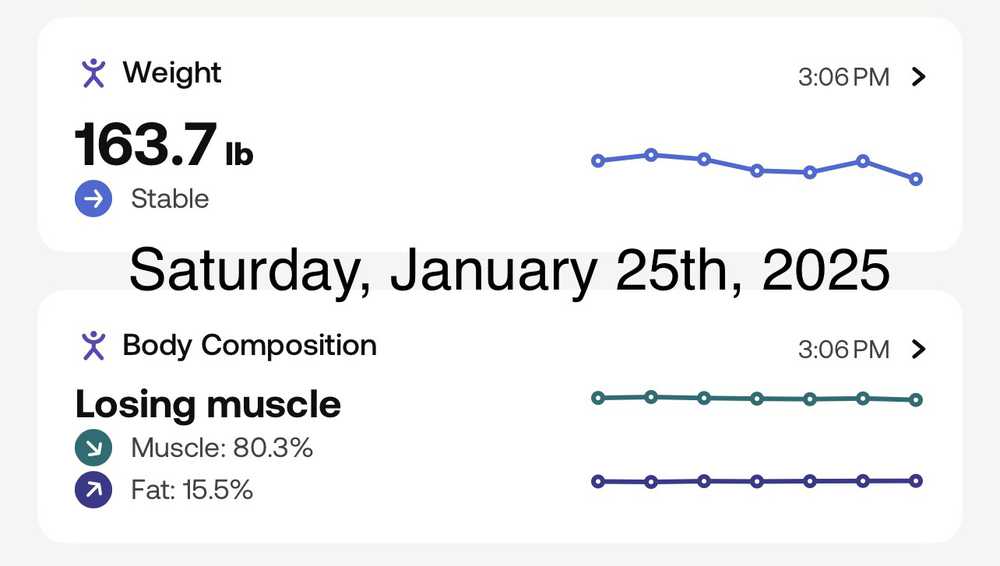1000x566 pixels.
Task: Expand the Body Composition chevron
Action: [920, 349]
